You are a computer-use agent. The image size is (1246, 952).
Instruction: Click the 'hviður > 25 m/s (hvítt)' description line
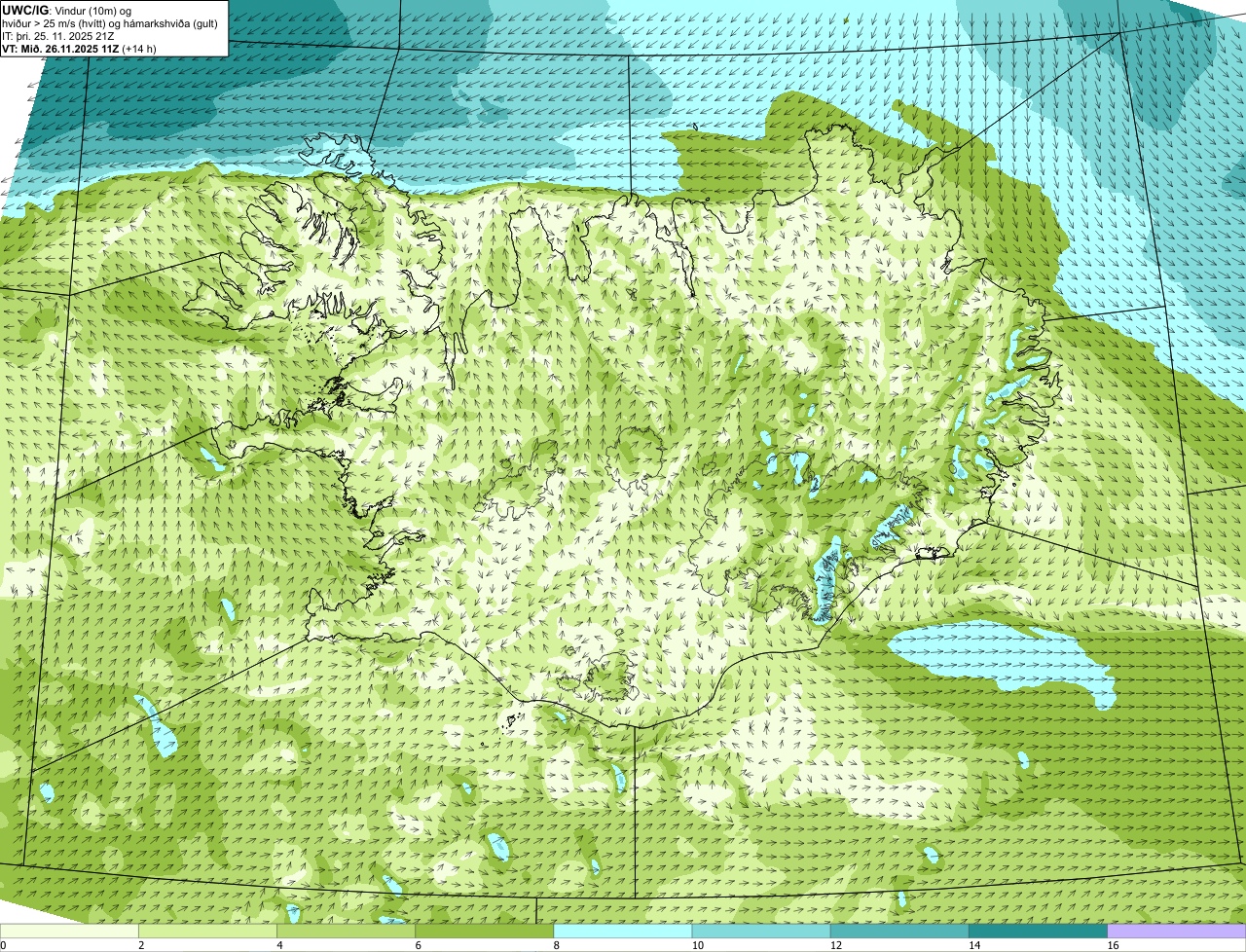click(x=111, y=23)
